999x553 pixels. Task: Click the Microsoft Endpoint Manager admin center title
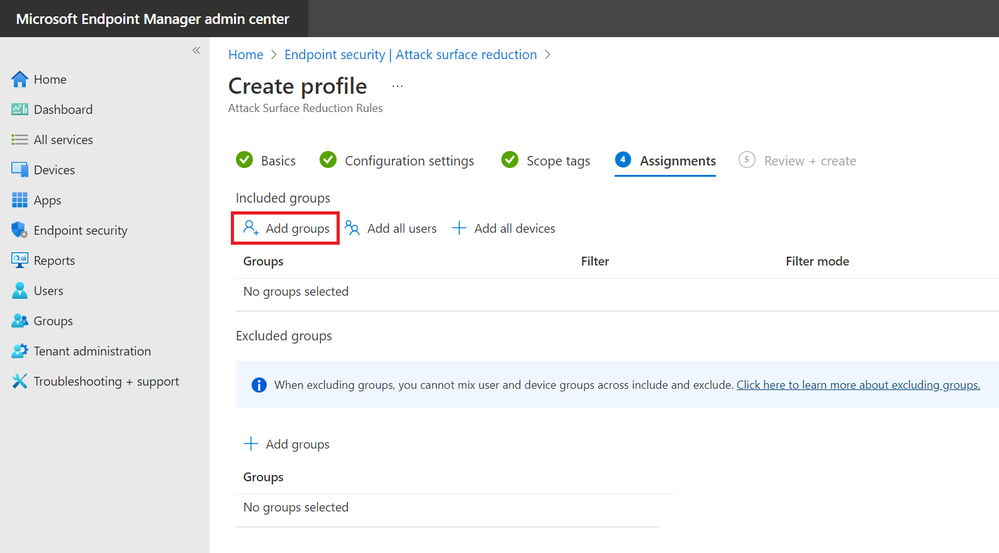point(152,19)
